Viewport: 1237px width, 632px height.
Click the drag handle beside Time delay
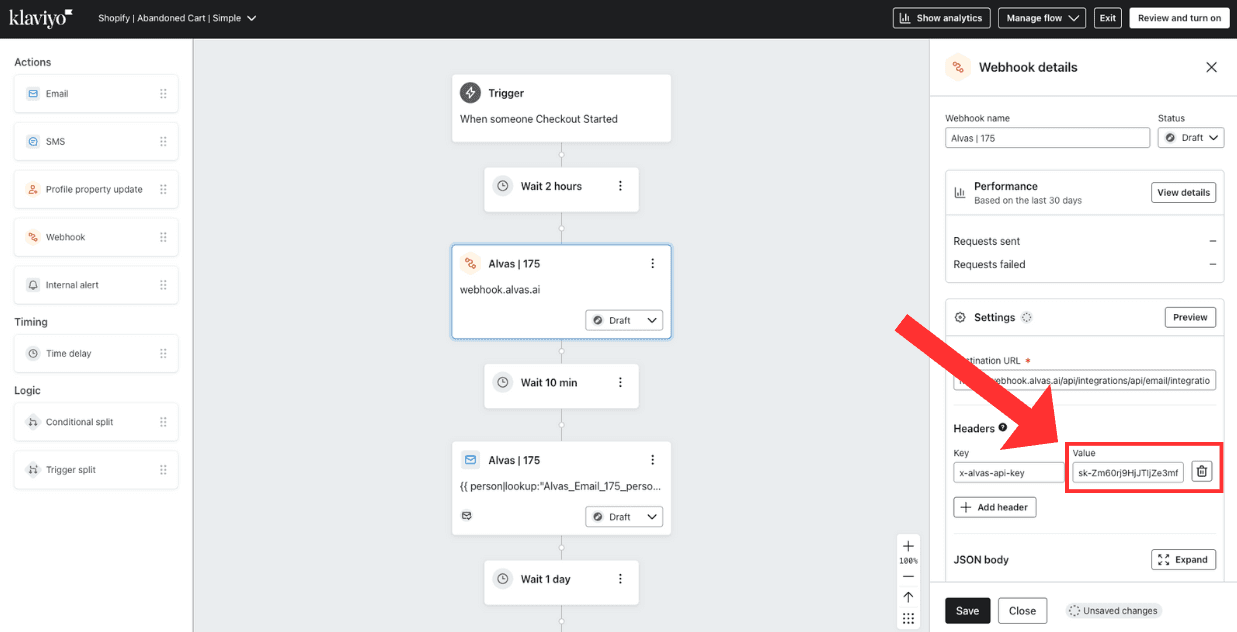[x=163, y=354]
